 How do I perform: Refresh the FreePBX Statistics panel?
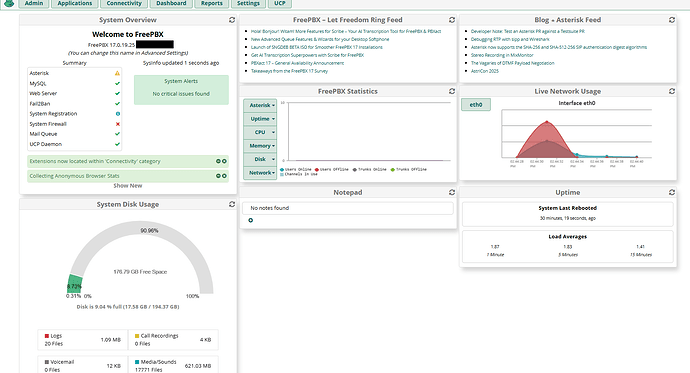pos(452,91)
